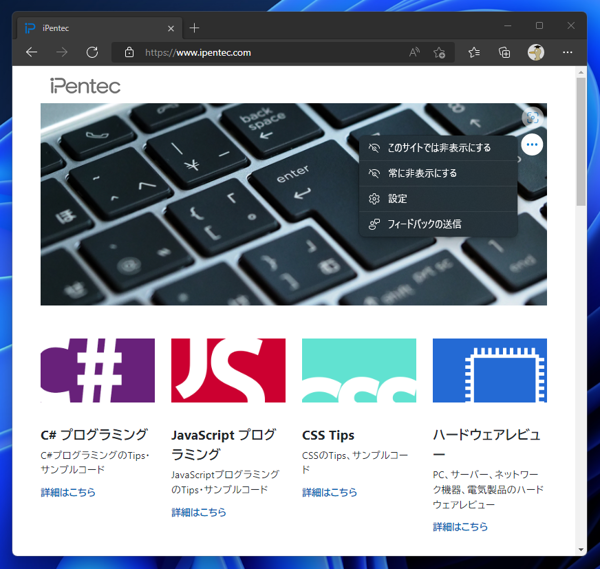This screenshot has width=600, height=569.
Task: Click the blue three-dot image options button
Action: tap(532, 145)
